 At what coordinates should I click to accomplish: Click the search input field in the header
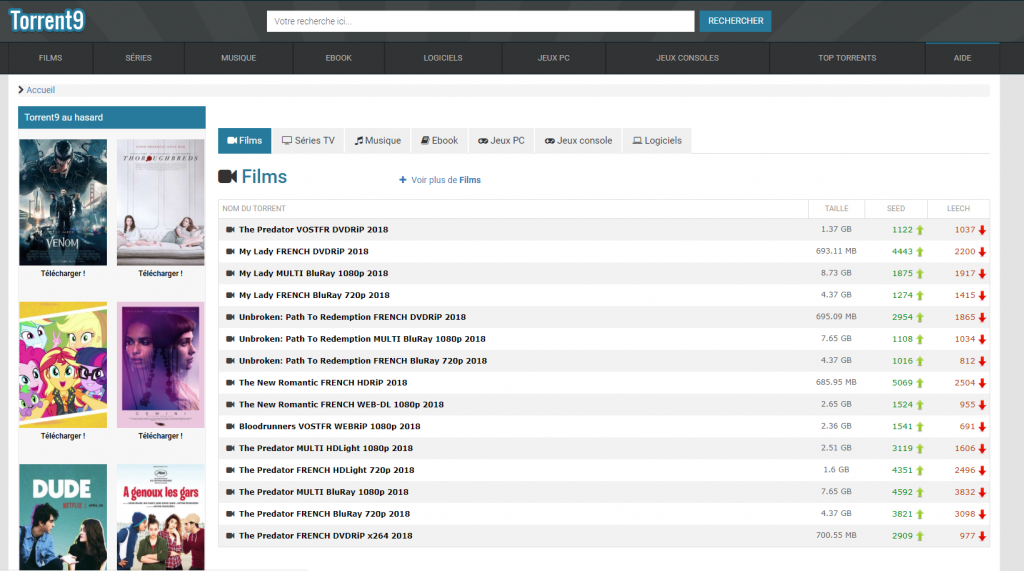point(480,21)
